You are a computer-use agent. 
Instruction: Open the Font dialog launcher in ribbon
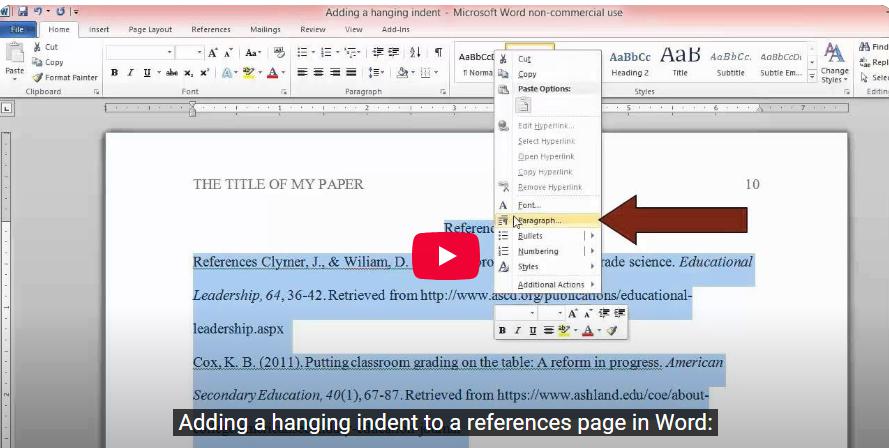284,91
